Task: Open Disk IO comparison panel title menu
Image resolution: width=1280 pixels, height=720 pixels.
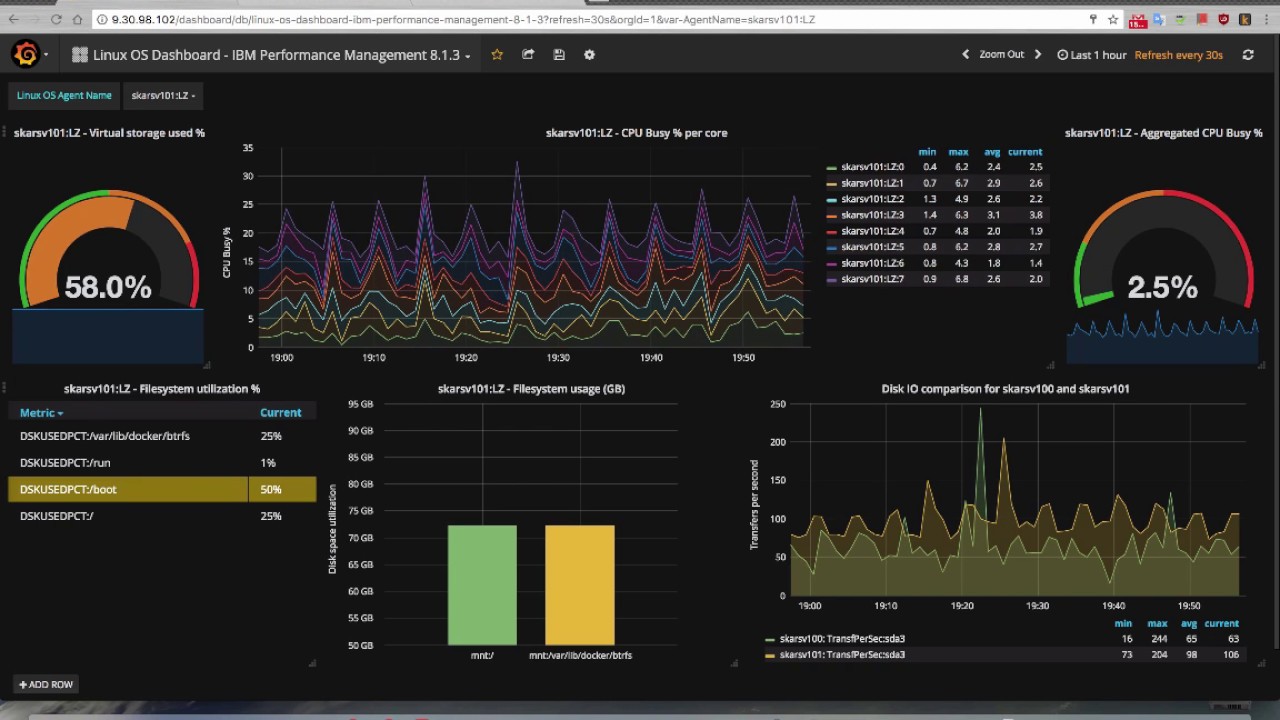Action: tap(1005, 389)
